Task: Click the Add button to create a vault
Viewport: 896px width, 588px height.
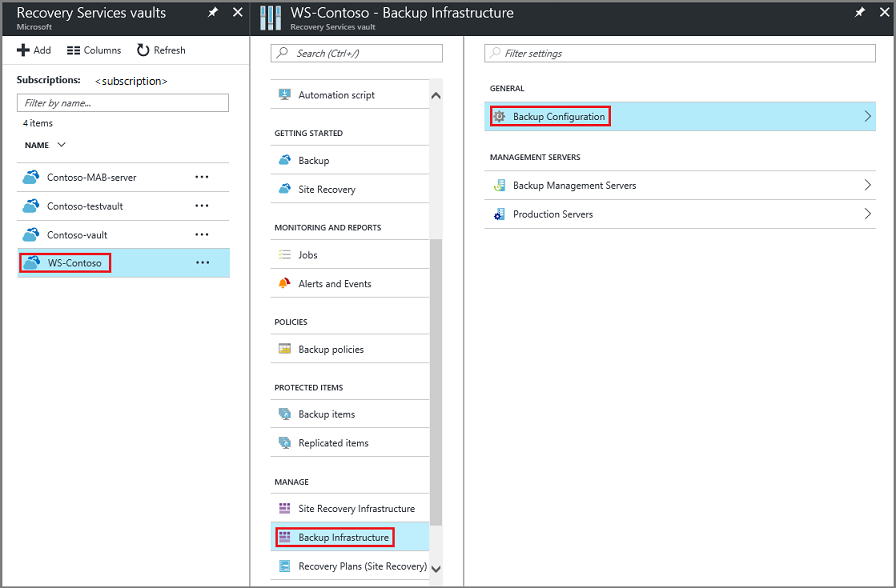Action: pos(34,50)
